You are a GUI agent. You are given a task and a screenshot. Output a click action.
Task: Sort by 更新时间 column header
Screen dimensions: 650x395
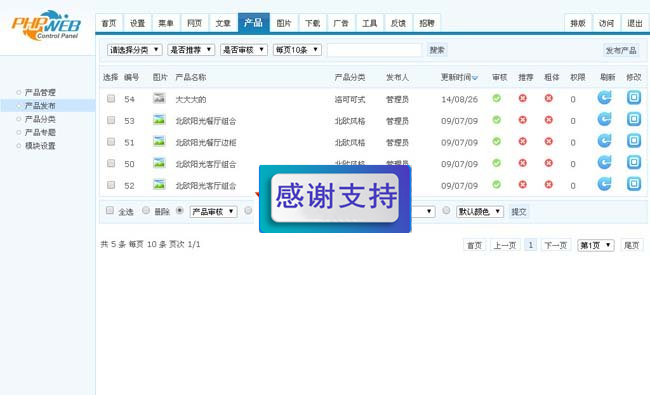[459, 77]
